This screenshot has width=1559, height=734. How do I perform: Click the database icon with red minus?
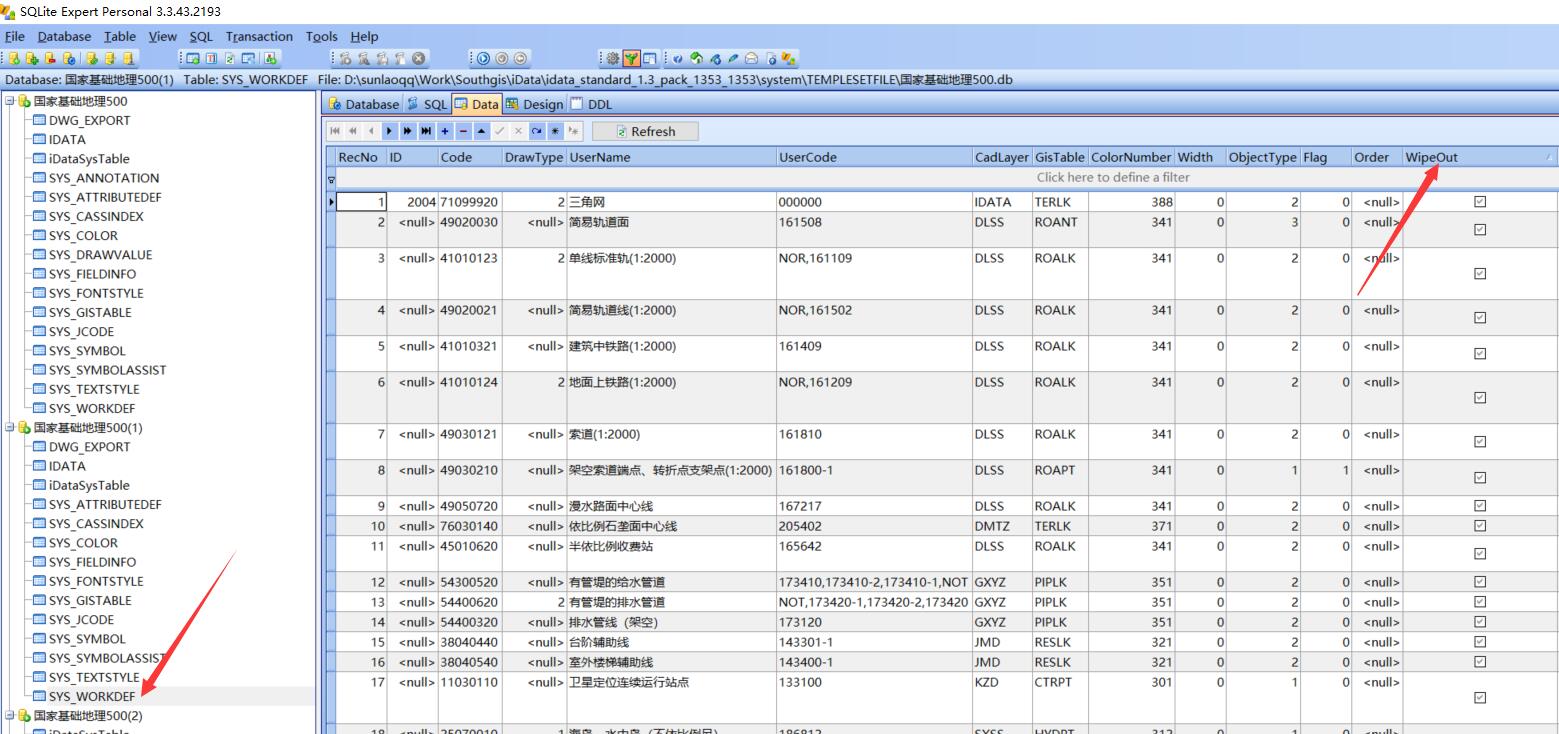[x=50, y=58]
